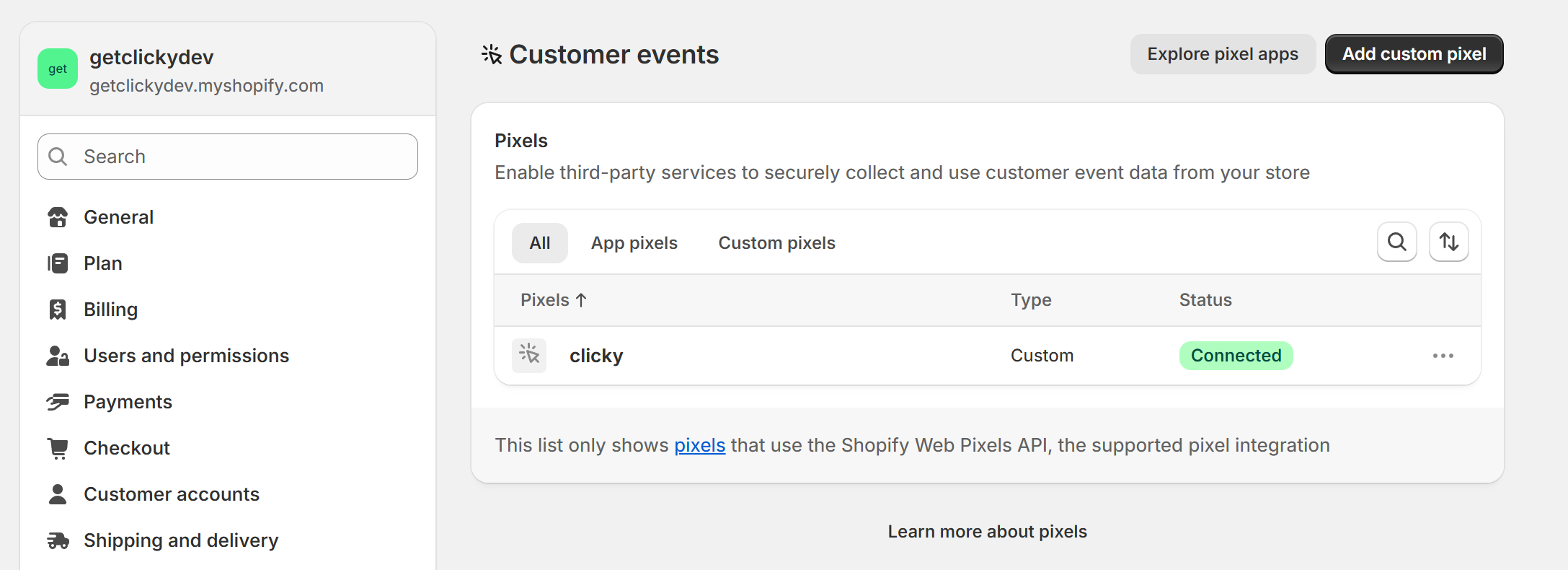Image resolution: width=1568 pixels, height=570 pixels.
Task: Open the clicky pixel row
Action: (x=596, y=356)
